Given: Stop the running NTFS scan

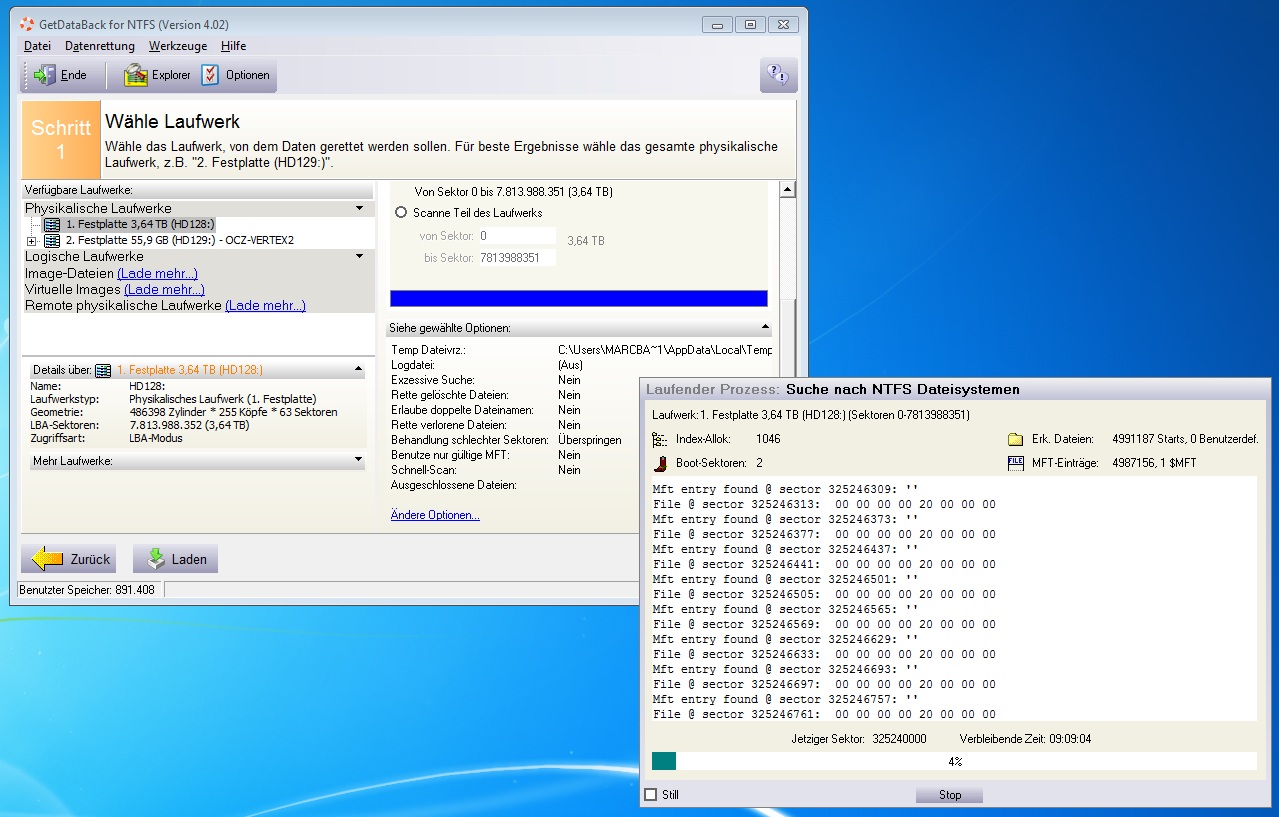Looking at the screenshot, I should coord(949,795).
